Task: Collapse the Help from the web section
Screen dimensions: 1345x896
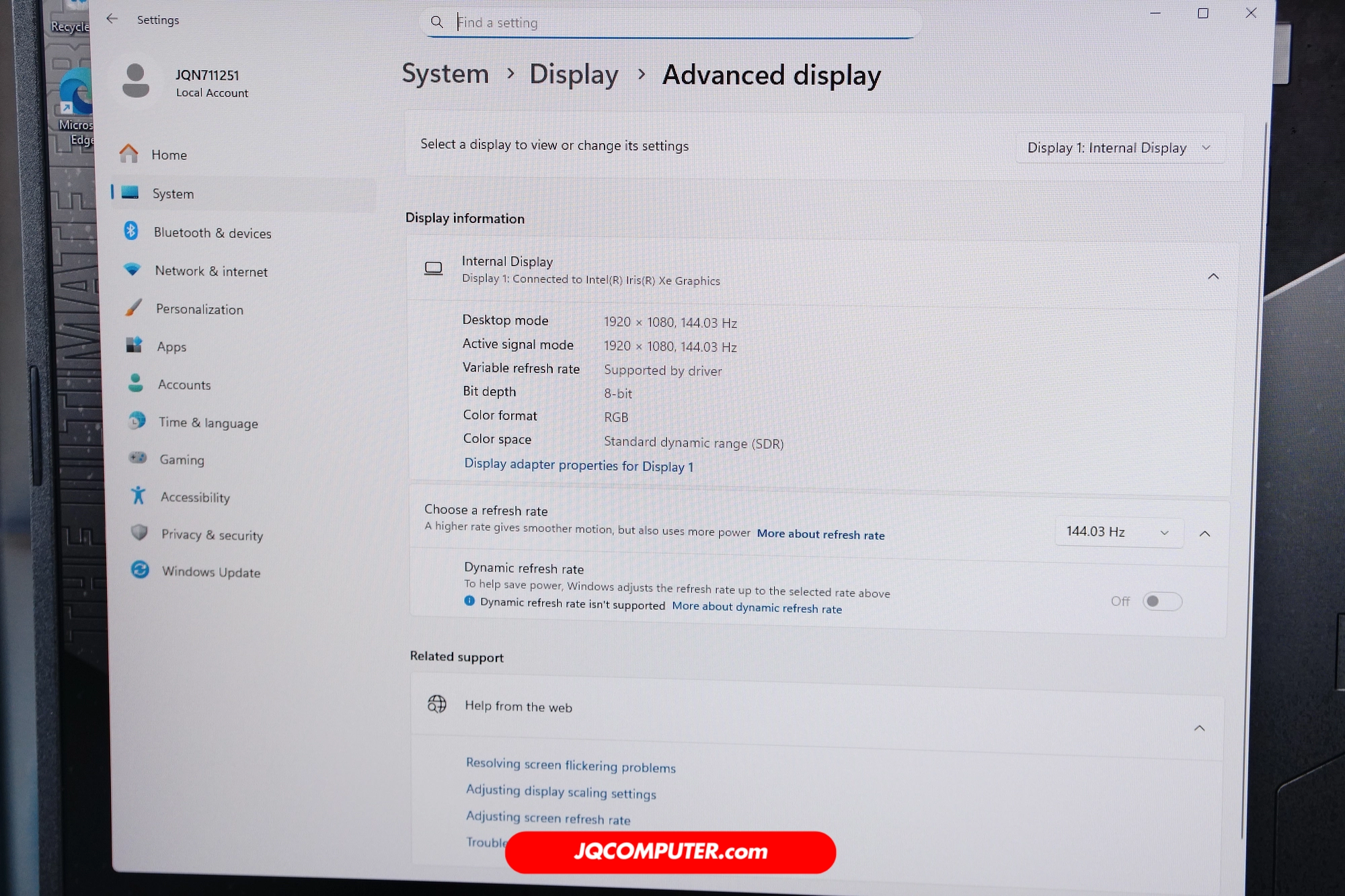Action: [x=1198, y=728]
